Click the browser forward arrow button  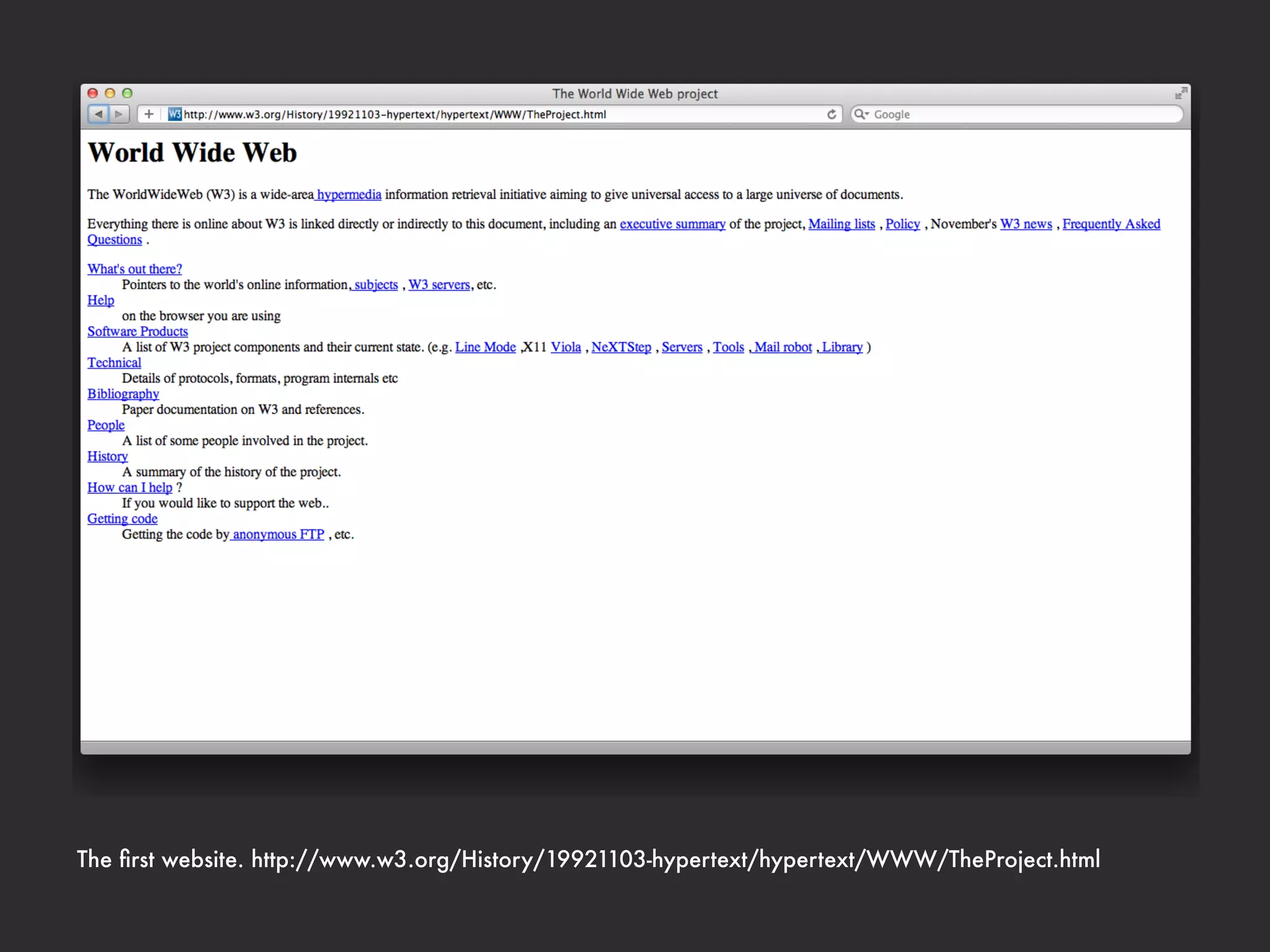pos(119,114)
